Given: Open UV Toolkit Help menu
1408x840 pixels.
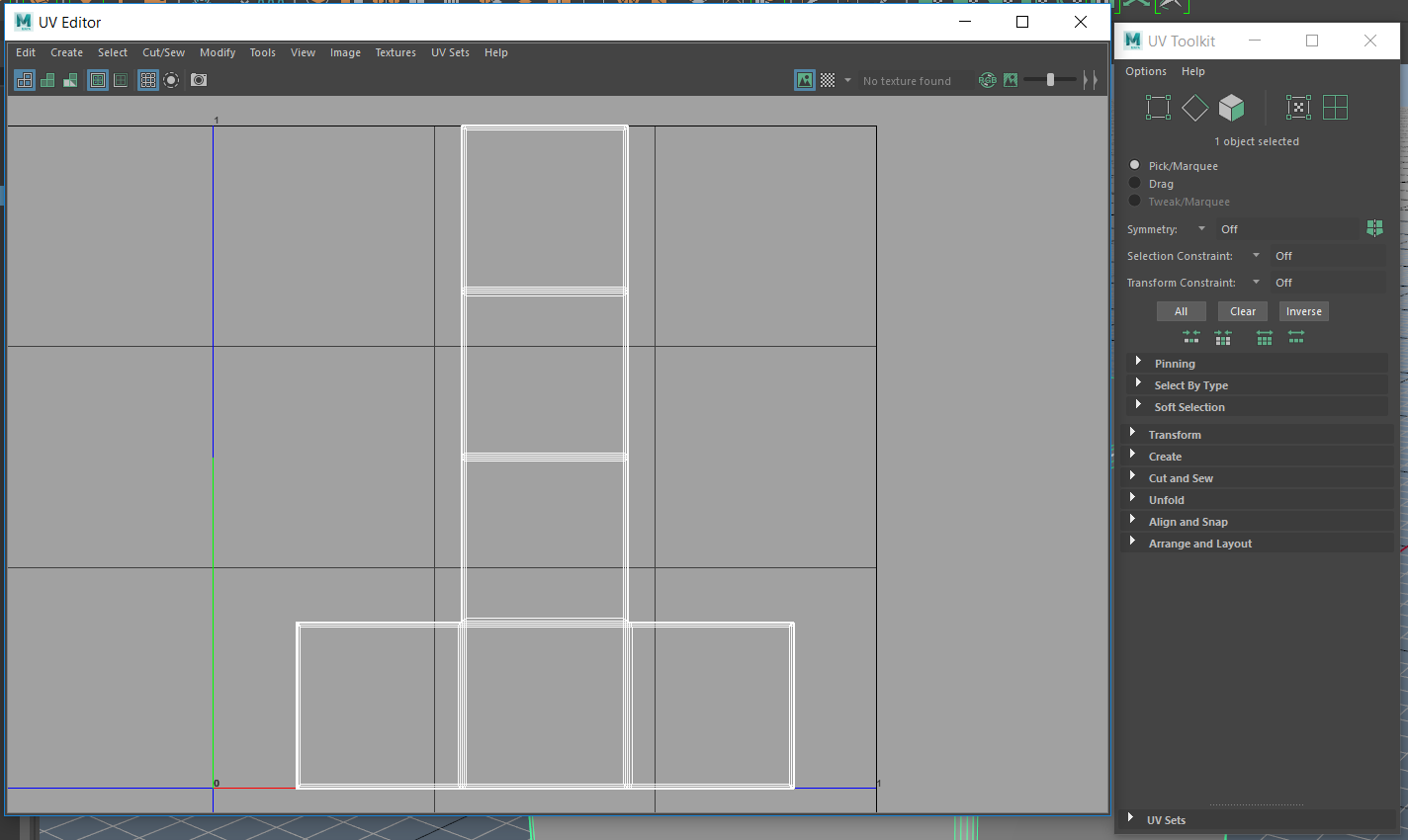Looking at the screenshot, I should (x=1193, y=71).
